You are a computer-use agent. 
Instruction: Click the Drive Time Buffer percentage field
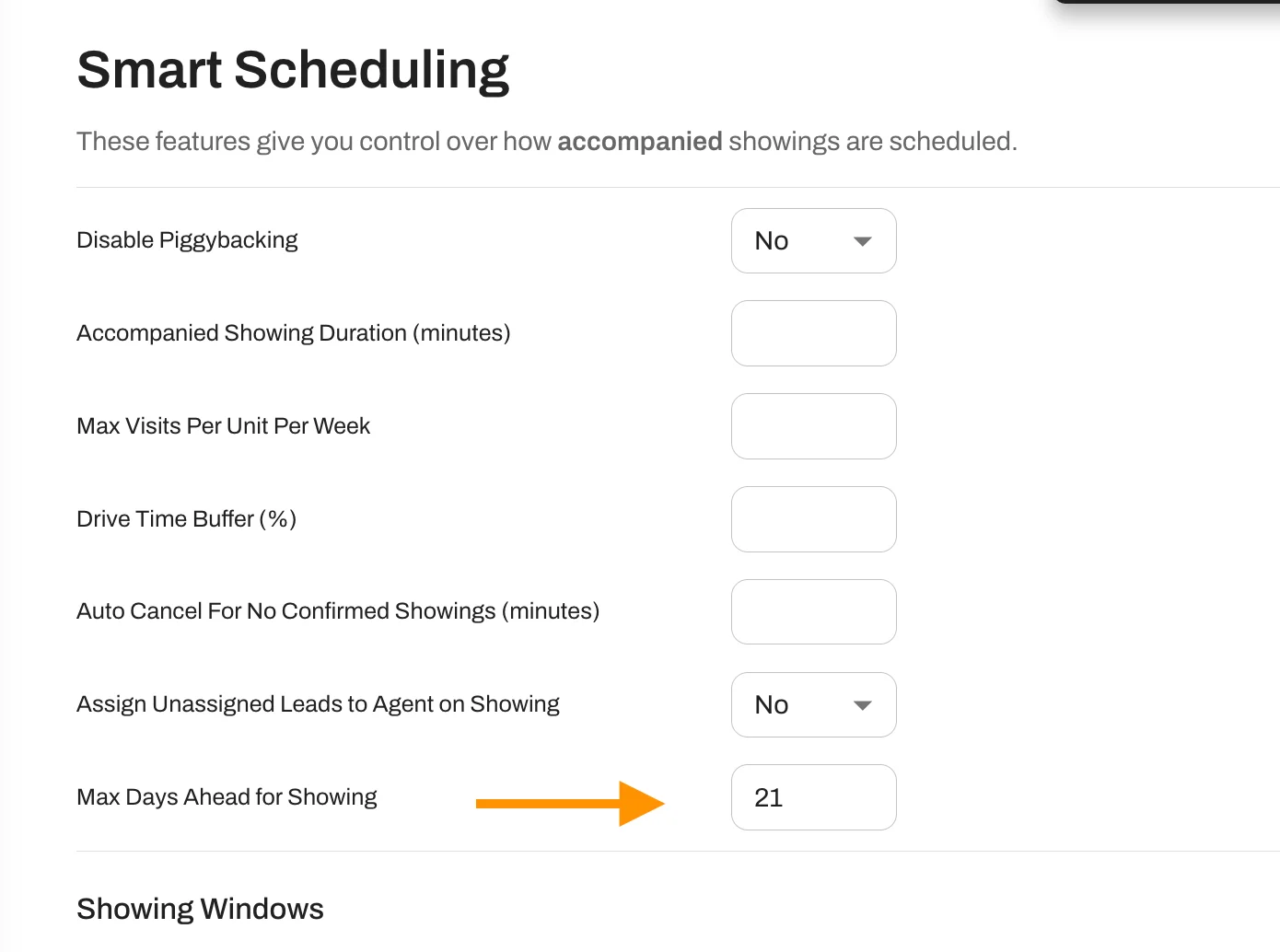pyautogui.click(x=813, y=519)
